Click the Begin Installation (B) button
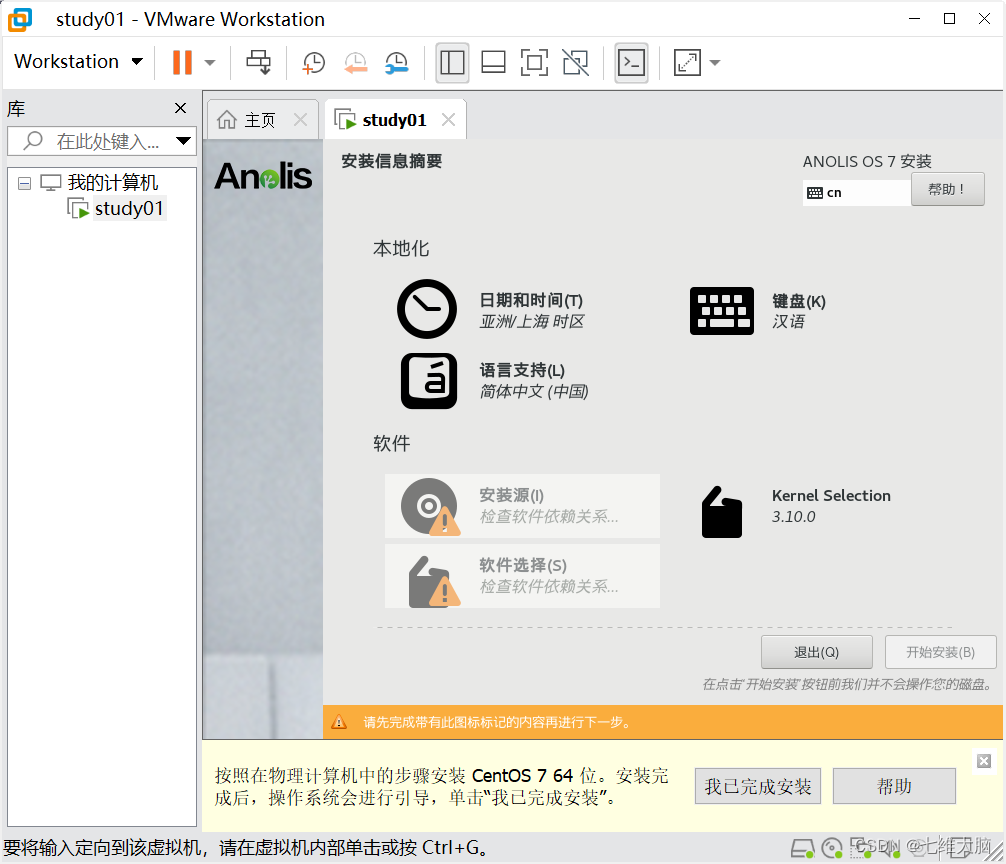Image resolution: width=1006 pixels, height=864 pixels. 941,652
